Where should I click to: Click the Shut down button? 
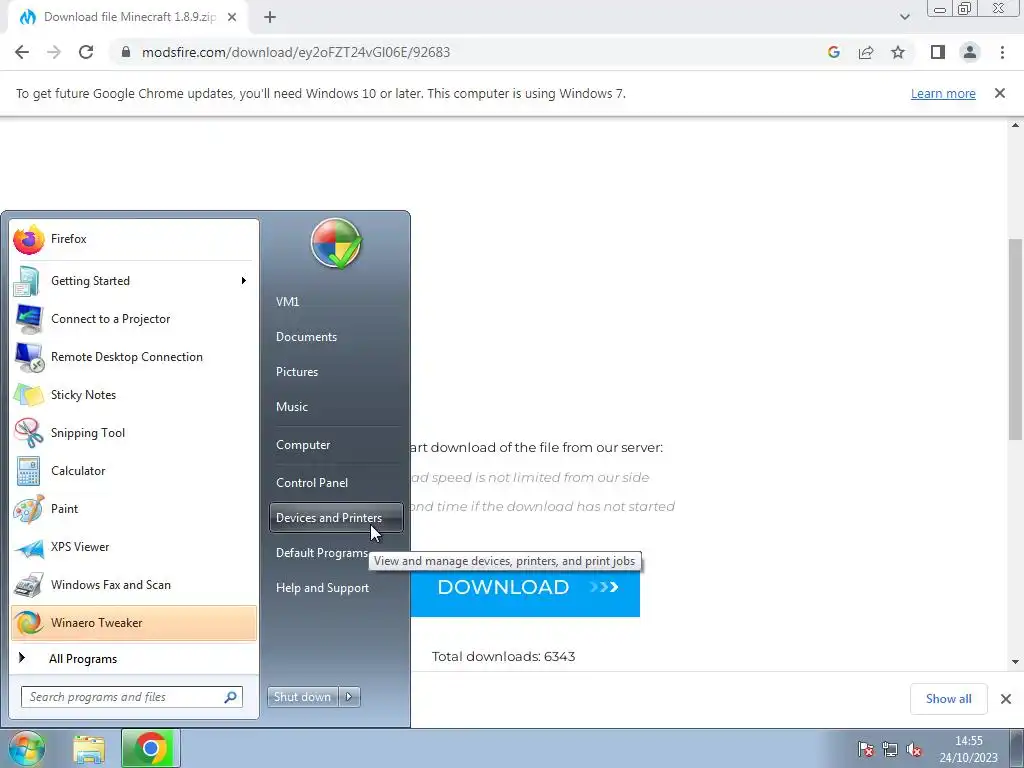(x=303, y=697)
